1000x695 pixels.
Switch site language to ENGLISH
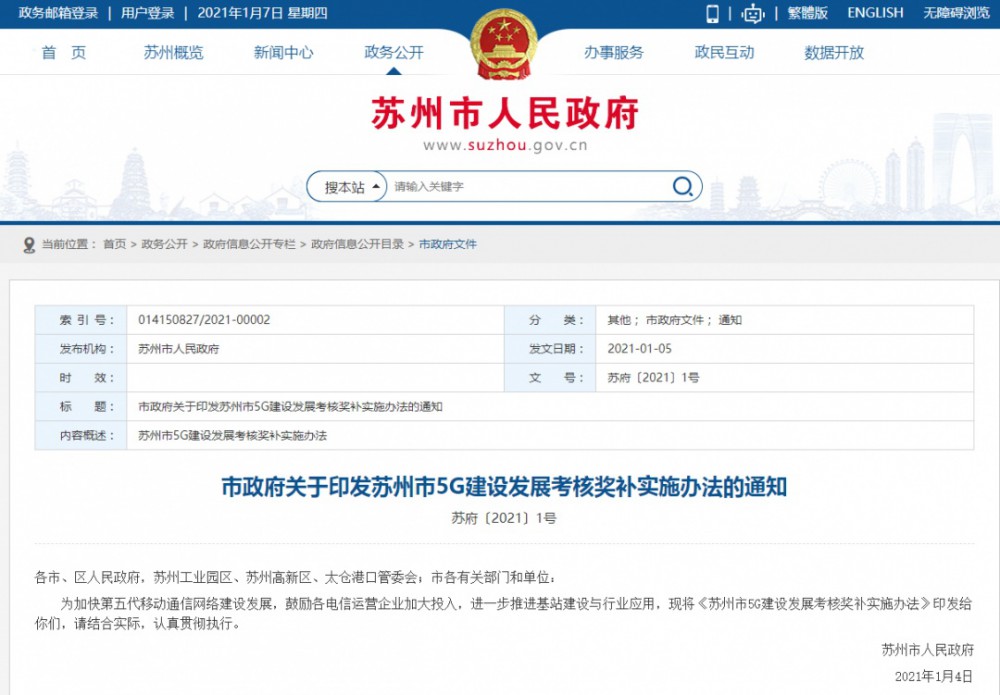click(875, 13)
